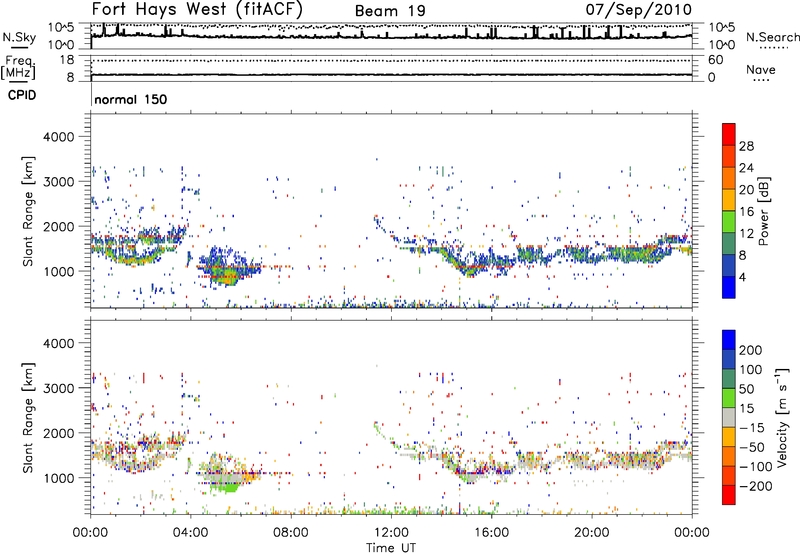Click the 'Slant Range [km]' label of the velocity panel
This screenshot has height=554, width=800.
click(28, 417)
